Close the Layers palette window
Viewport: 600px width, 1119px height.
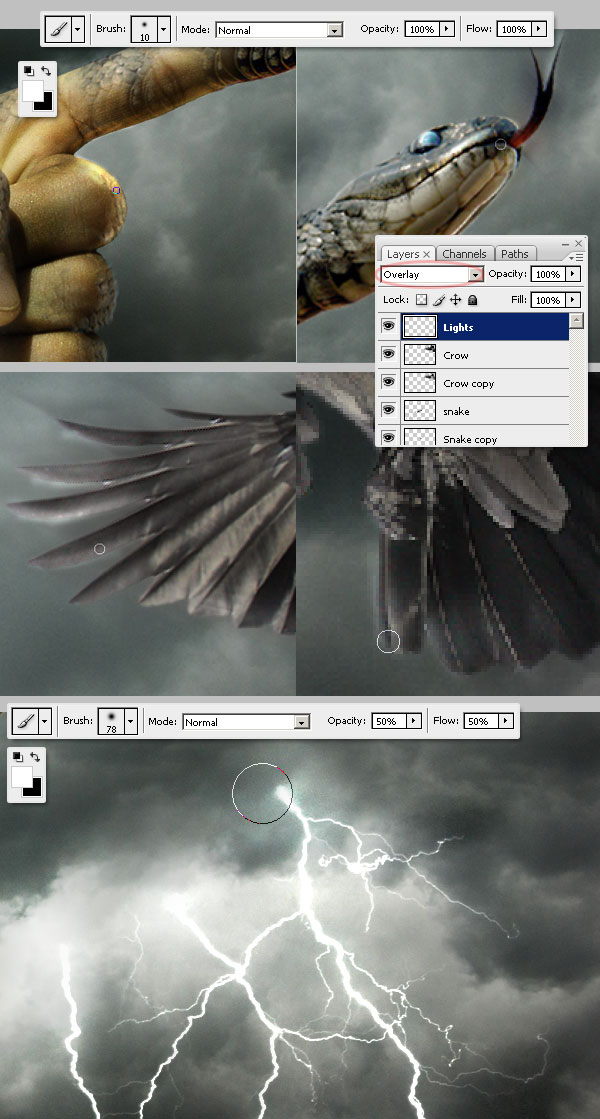coord(579,244)
